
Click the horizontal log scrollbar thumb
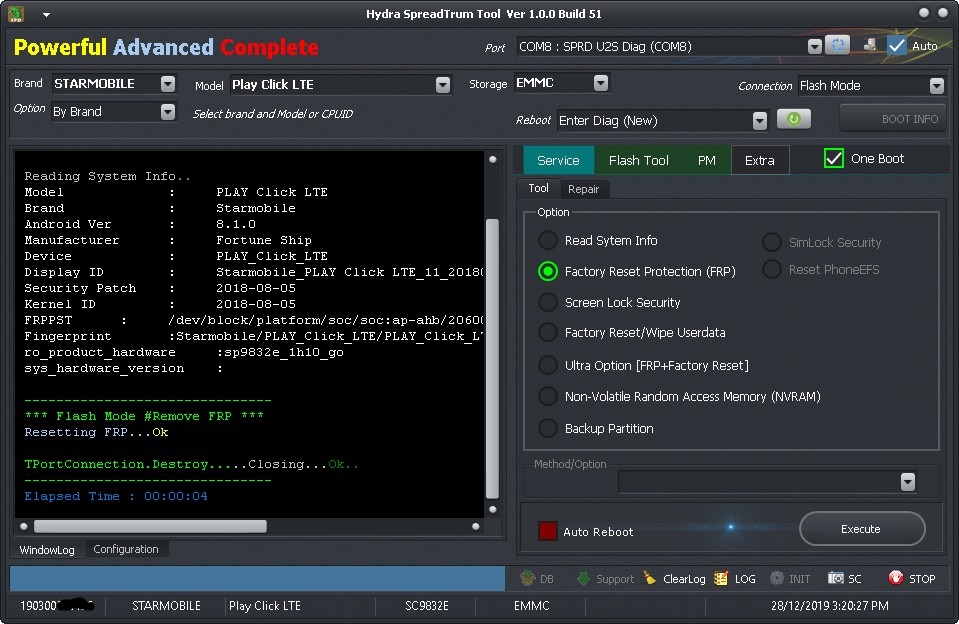click(x=150, y=526)
